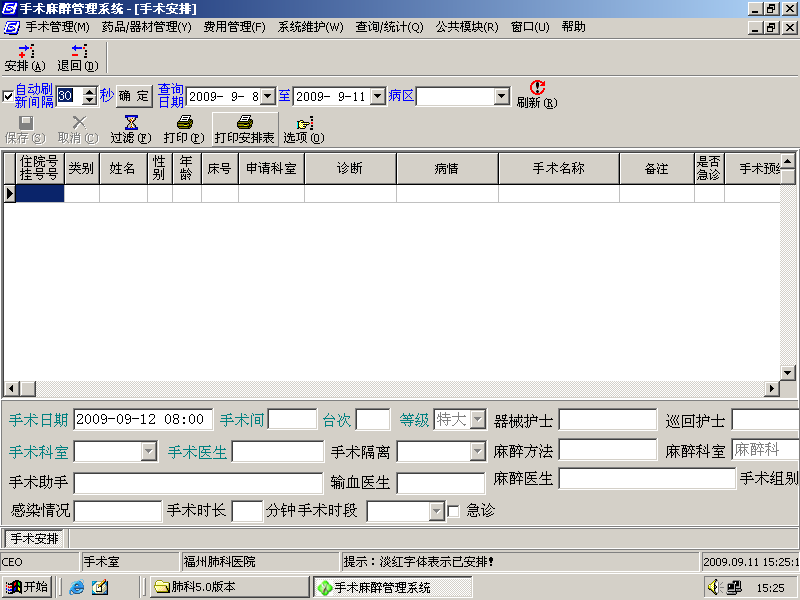Open 选项(O) options icon

coord(304,130)
